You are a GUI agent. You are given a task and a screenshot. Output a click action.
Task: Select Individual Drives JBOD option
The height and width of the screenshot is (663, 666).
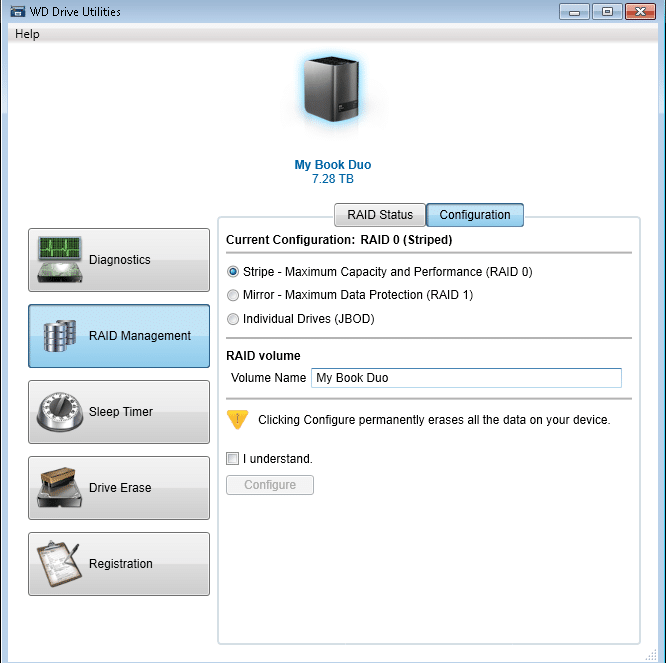coord(233,319)
